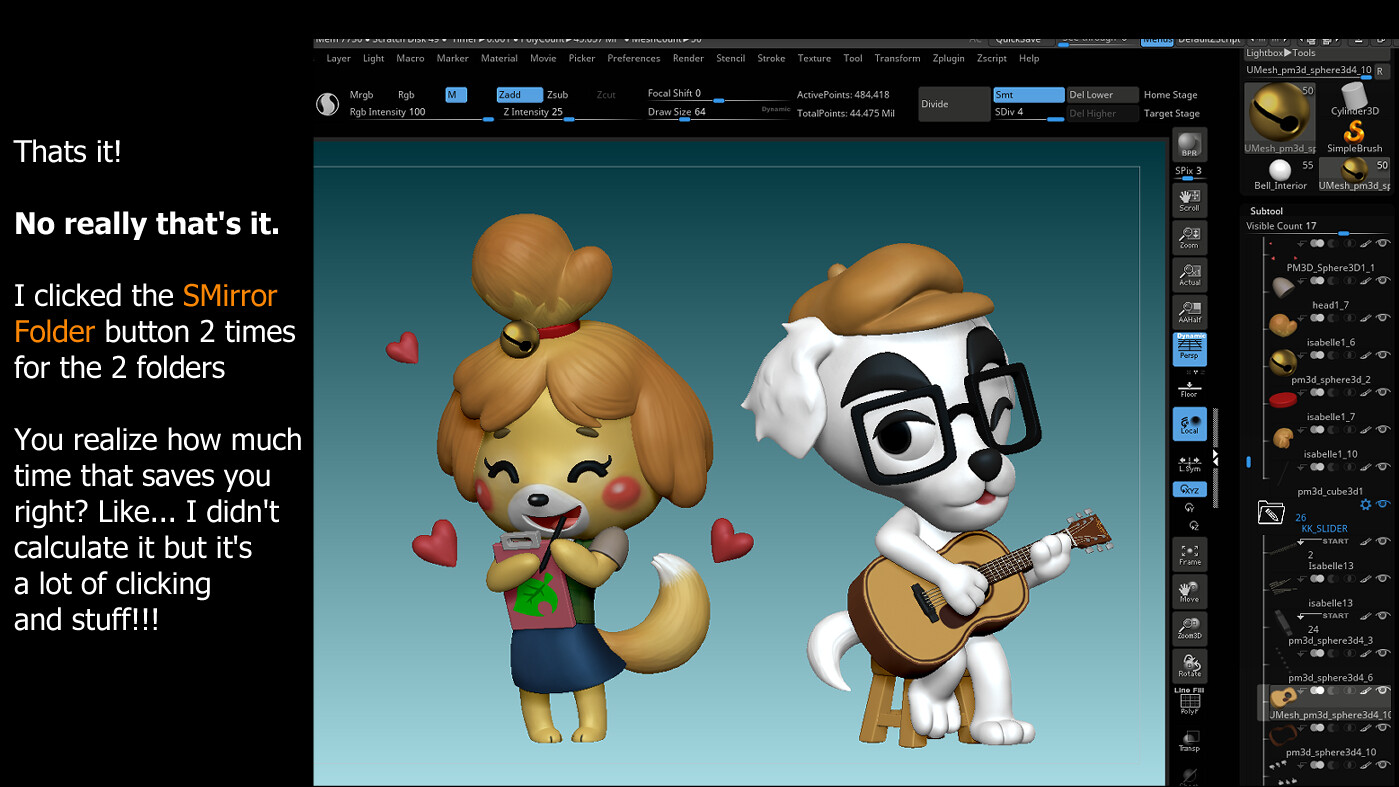Enable the Mrgb channel mode
Viewport: 1399px width, 787px height.
click(361, 95)
